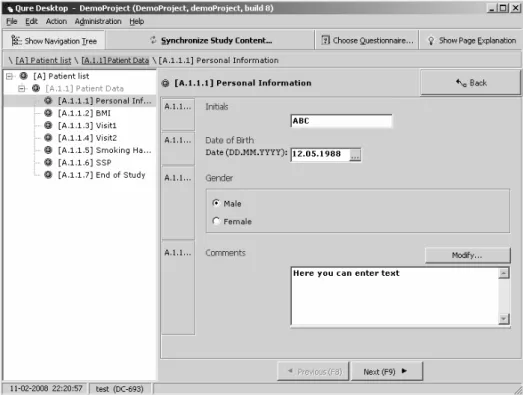Click the status icon of [A.1.1.4] Visit2

(x=48, y=137)
